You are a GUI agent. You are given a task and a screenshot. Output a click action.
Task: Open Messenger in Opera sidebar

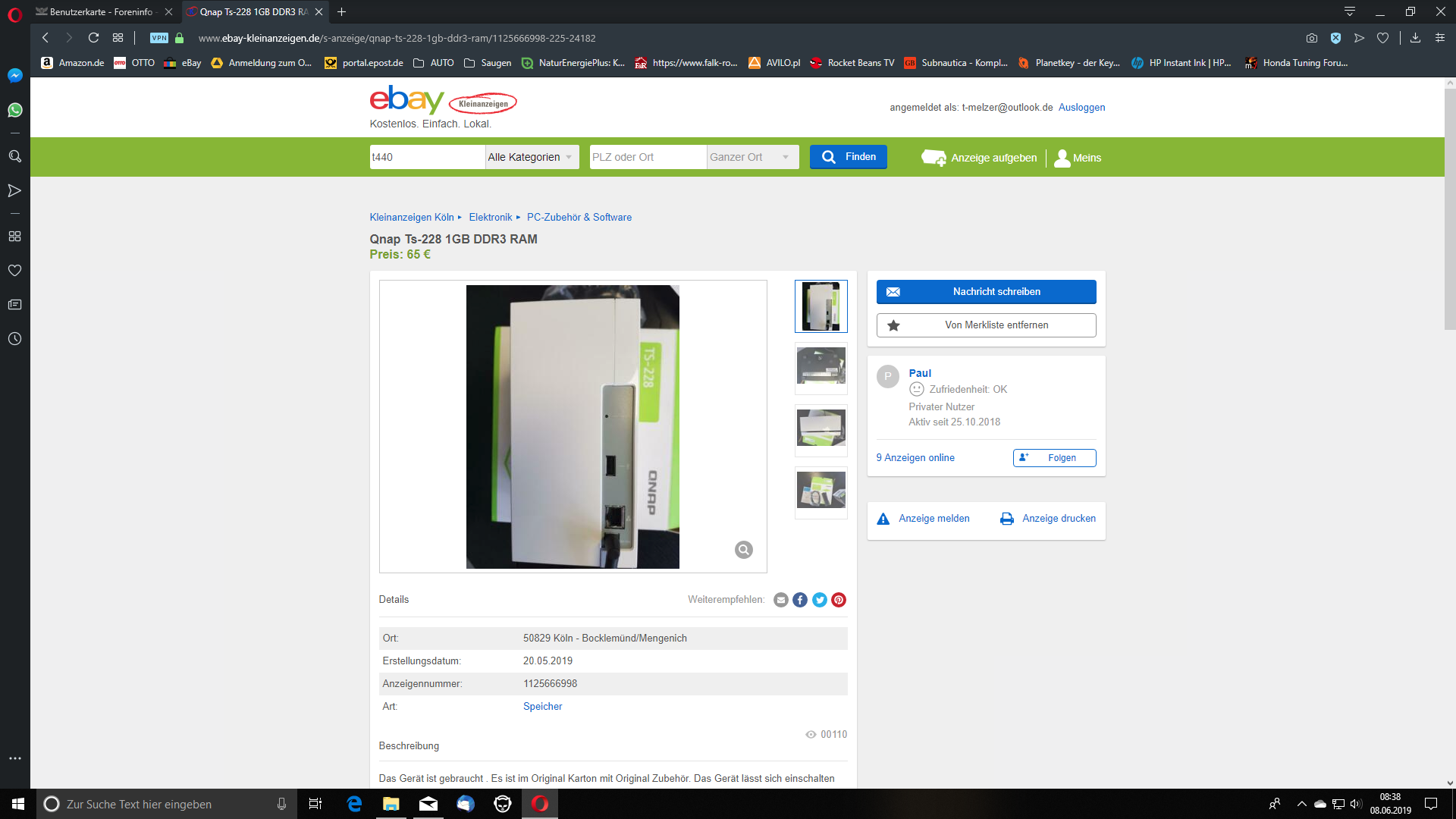point(14,76)
